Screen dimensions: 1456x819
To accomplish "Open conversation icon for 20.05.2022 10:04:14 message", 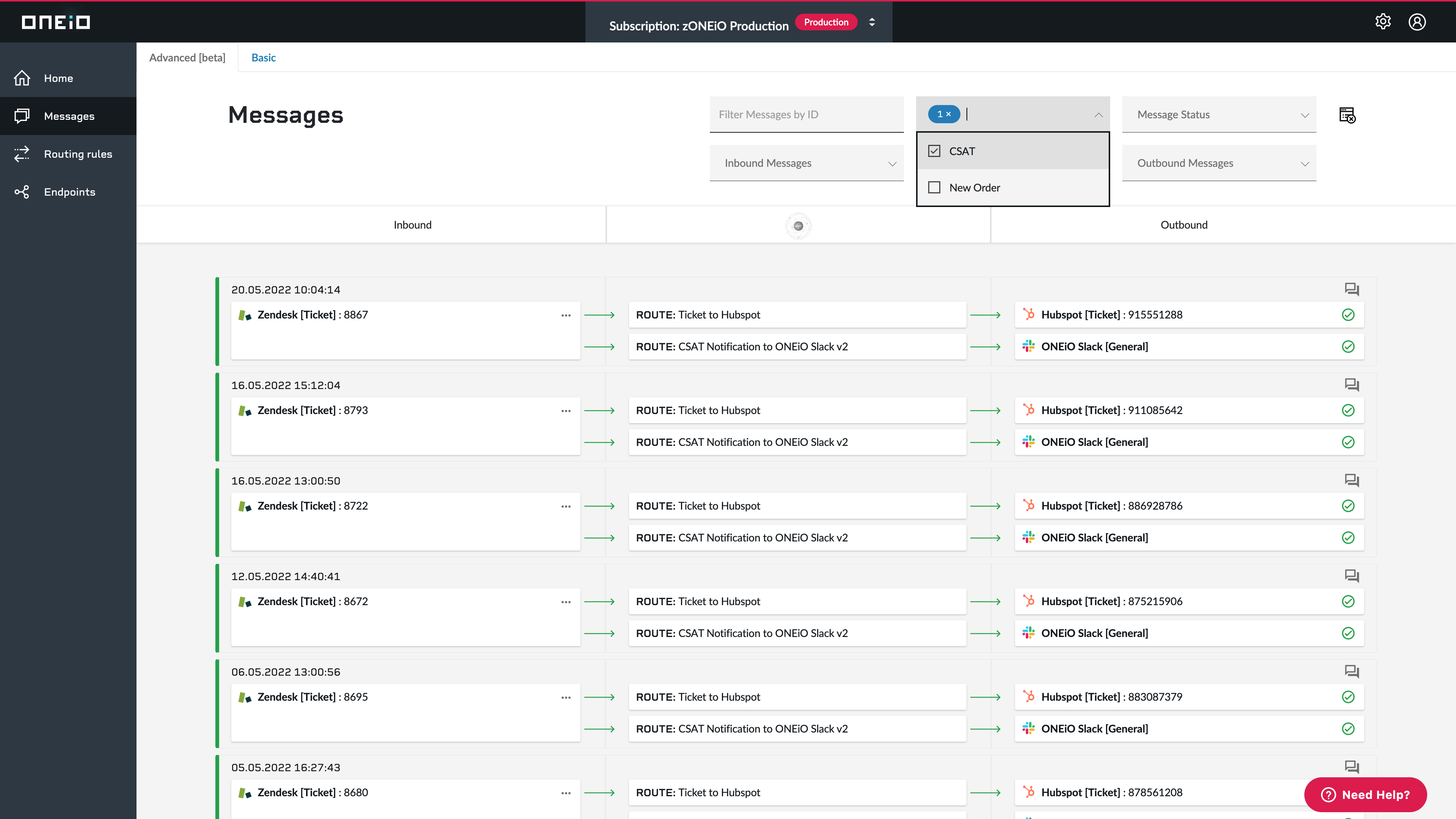I will pos(1351,289).
